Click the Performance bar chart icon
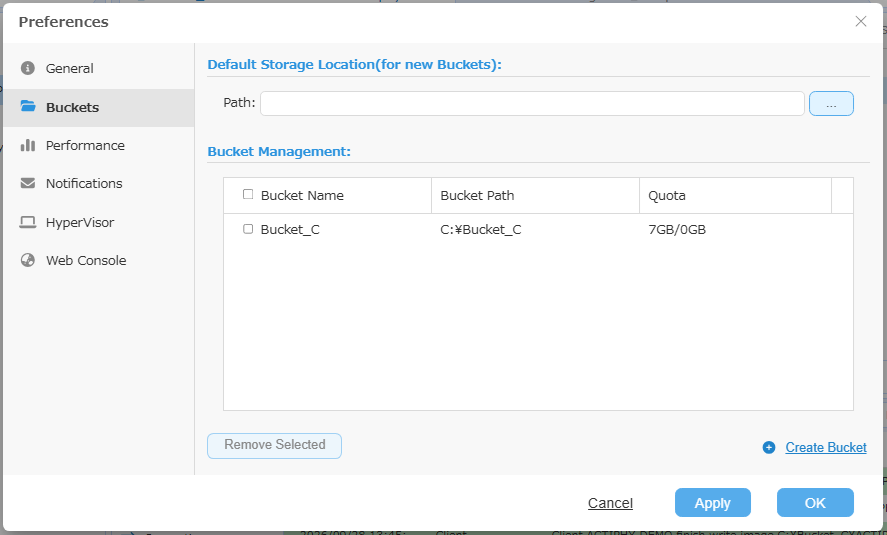The height and width of the screenshot is (535, 887). pyautogui.click(x=28, y=145)
